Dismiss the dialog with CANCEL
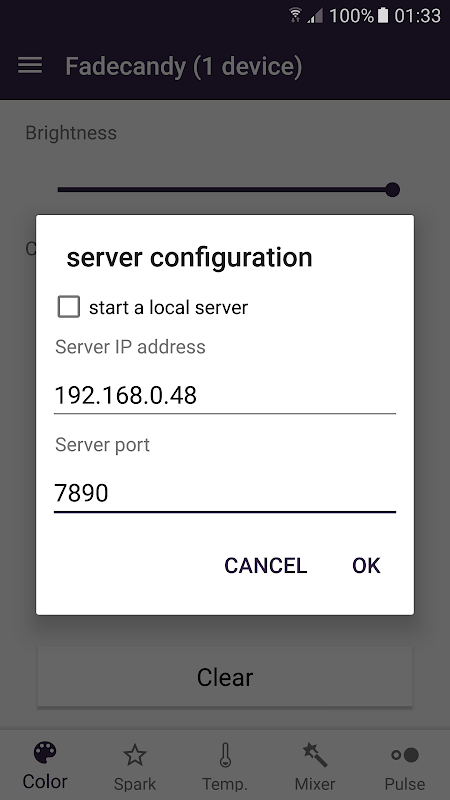 (266, 565)
